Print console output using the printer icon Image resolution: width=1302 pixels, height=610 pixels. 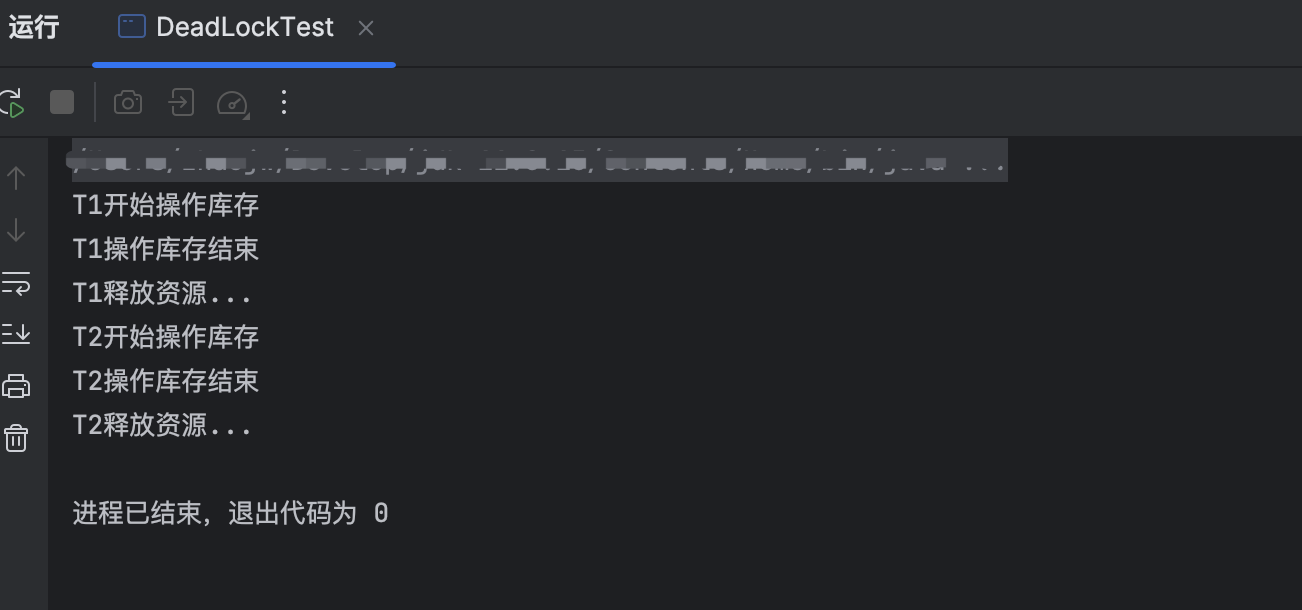click(16, 386)
